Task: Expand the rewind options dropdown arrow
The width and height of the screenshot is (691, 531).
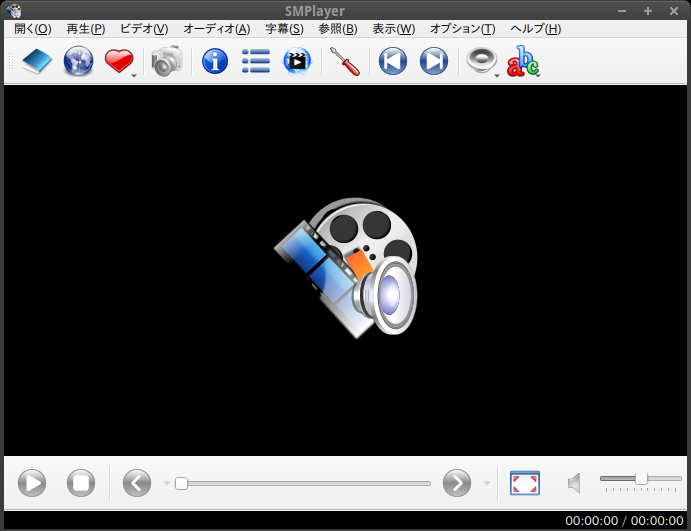Action: pos(167,483)
